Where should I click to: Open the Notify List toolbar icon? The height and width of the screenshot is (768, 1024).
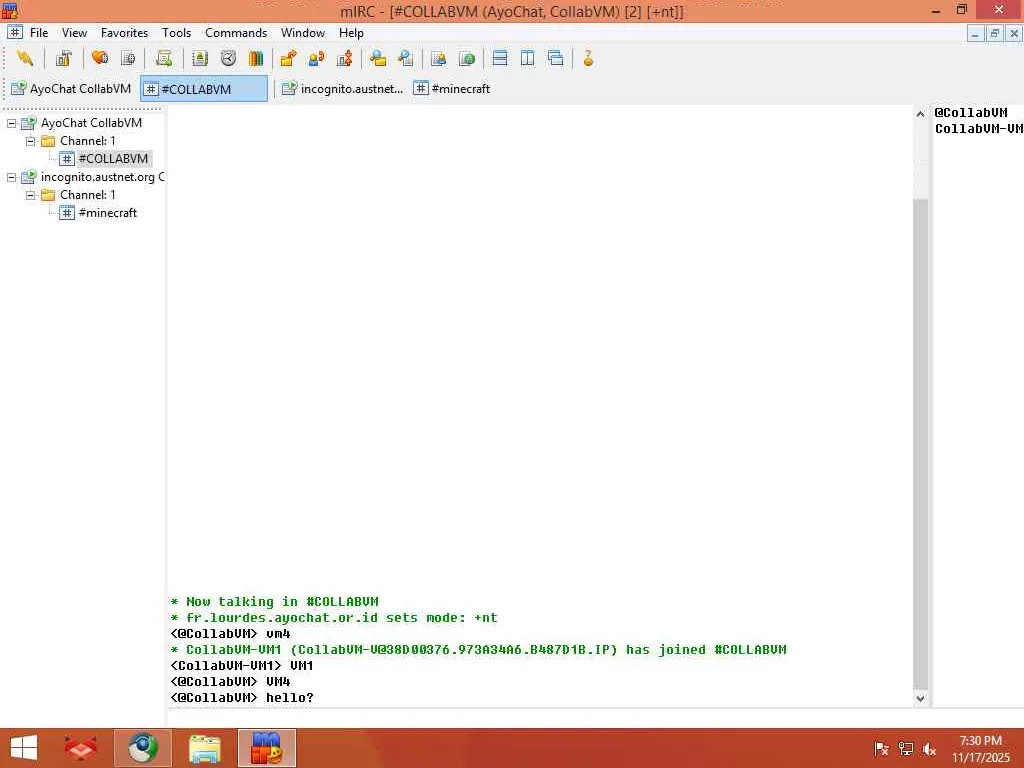(438, 59)
